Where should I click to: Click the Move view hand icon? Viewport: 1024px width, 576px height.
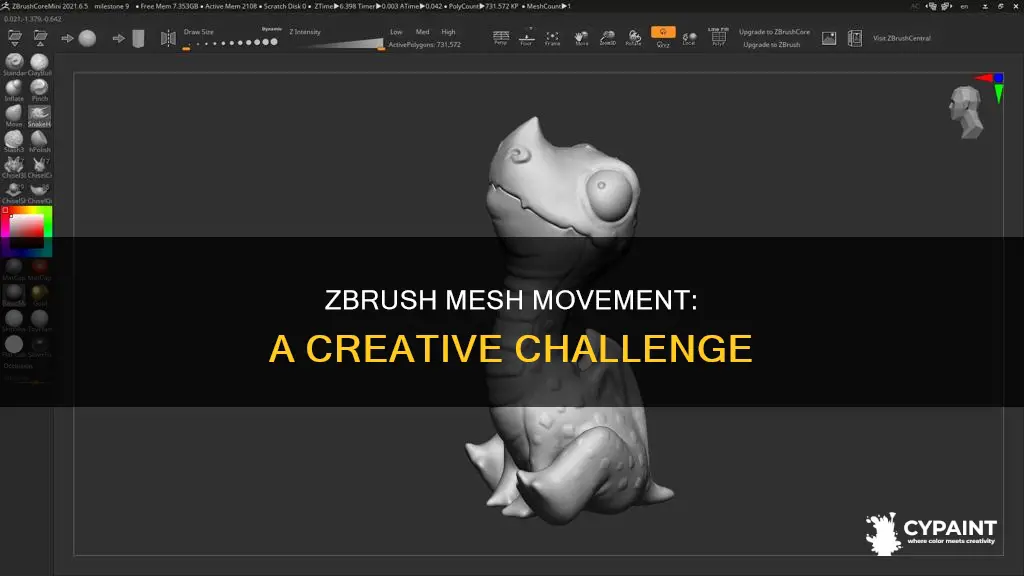pyautogui.click(x=581, y=38)
